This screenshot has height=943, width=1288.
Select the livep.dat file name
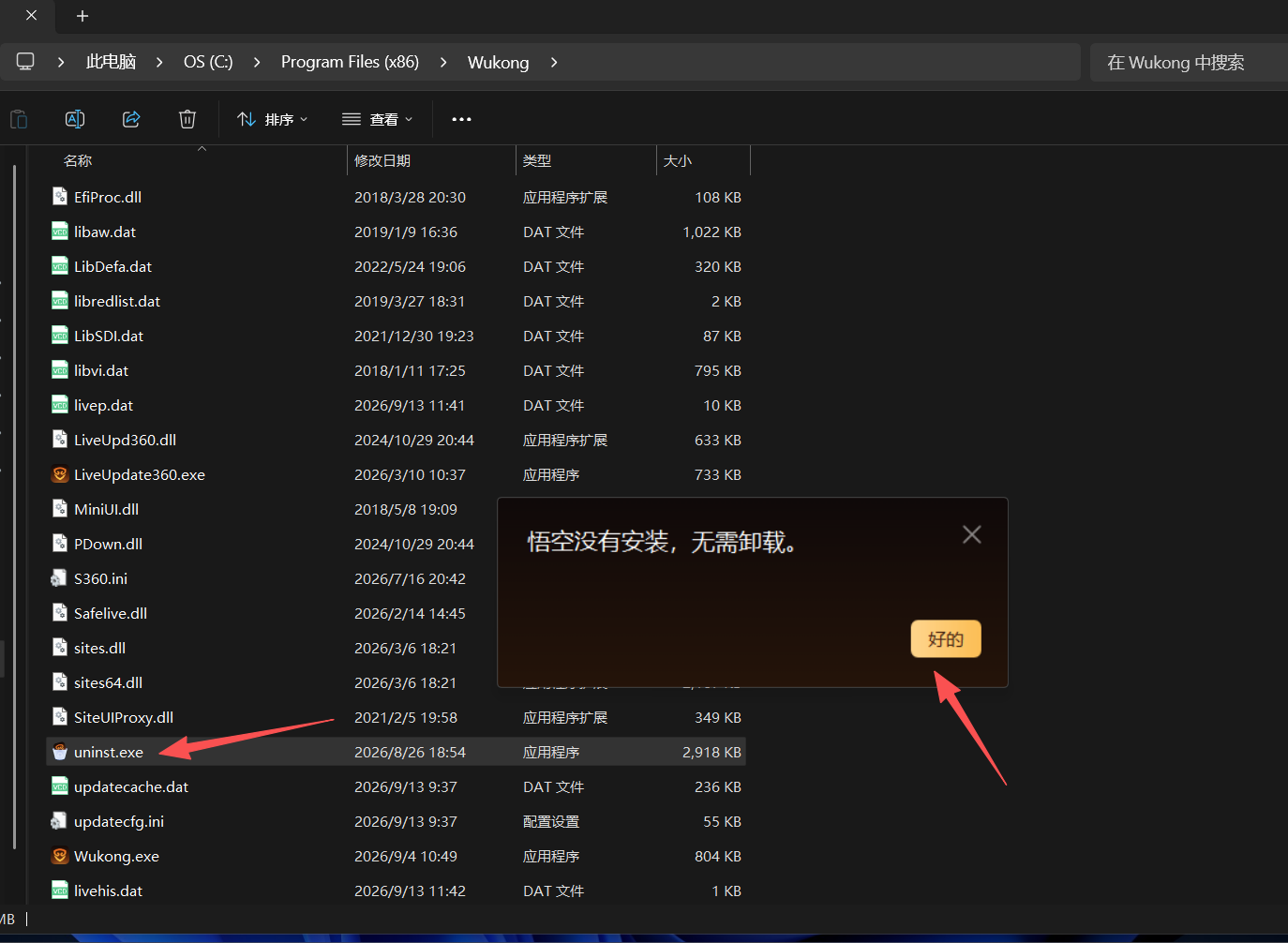click(103, 405)
